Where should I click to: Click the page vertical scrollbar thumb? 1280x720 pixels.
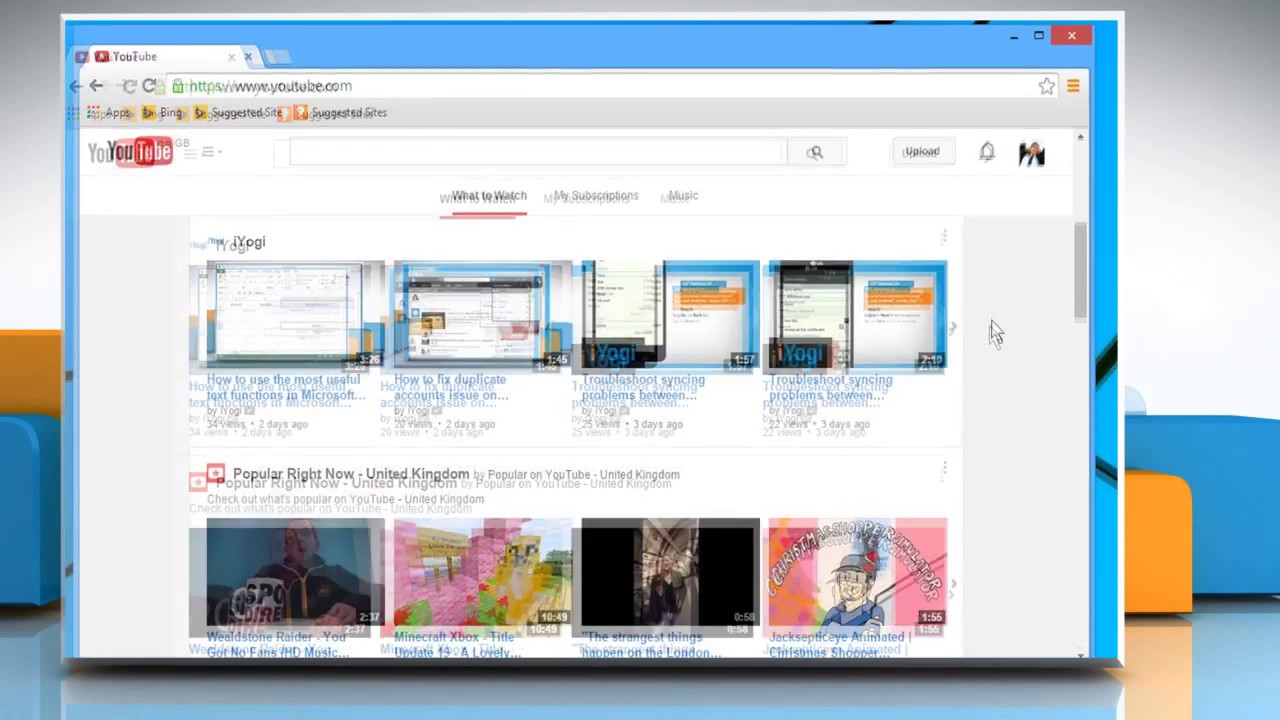click(1081, 271)
